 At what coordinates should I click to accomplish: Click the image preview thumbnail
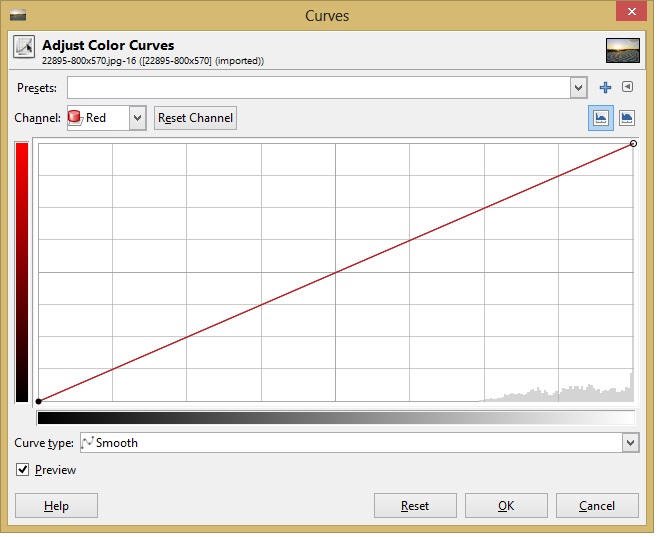point(622,50)
